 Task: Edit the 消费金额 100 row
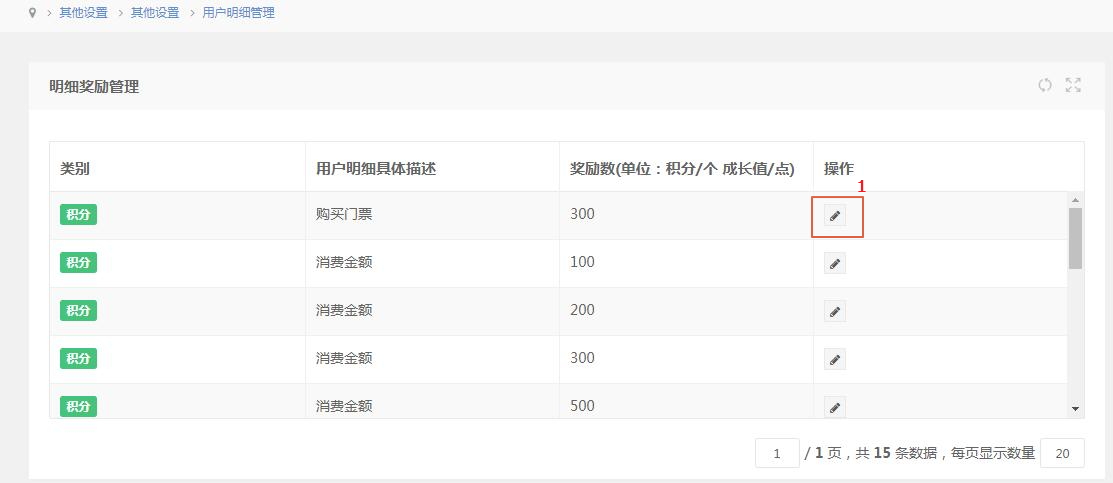(835, 264)
